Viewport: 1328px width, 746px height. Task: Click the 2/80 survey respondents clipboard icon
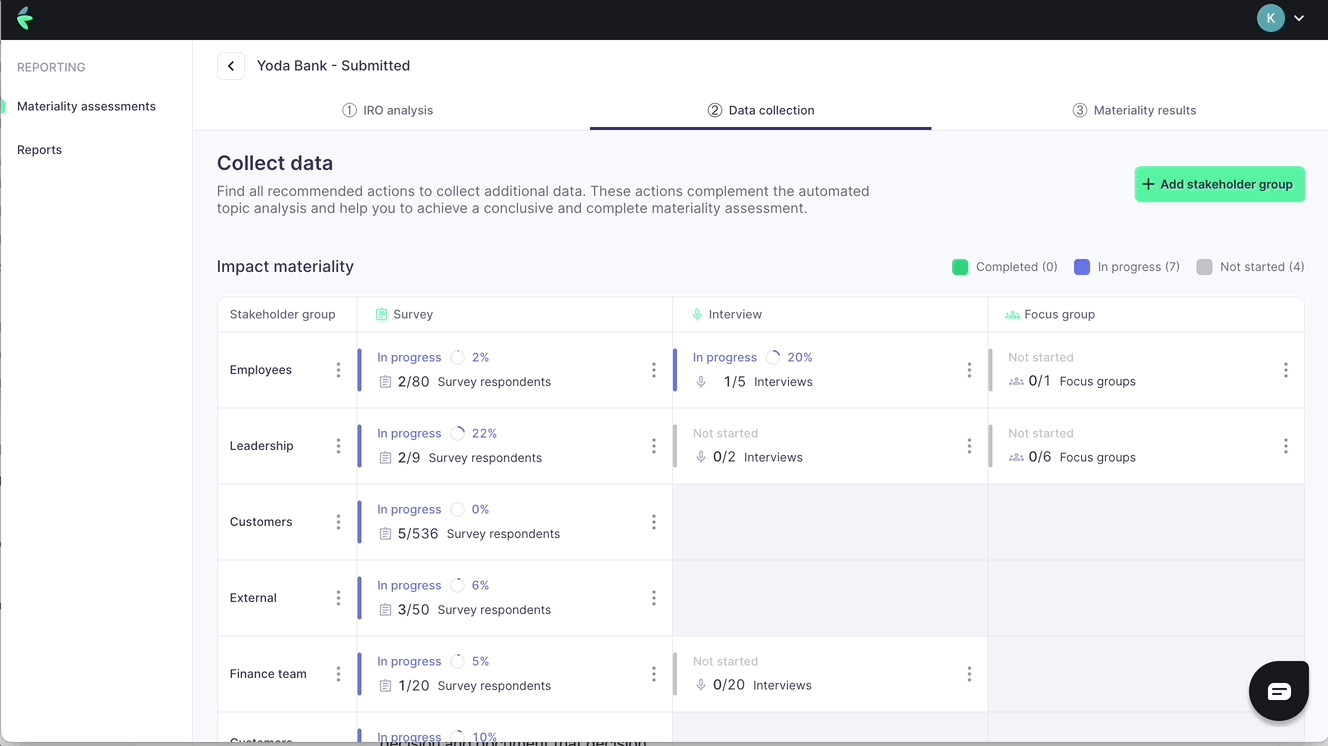pyautogui.click(x=385, y=382)
